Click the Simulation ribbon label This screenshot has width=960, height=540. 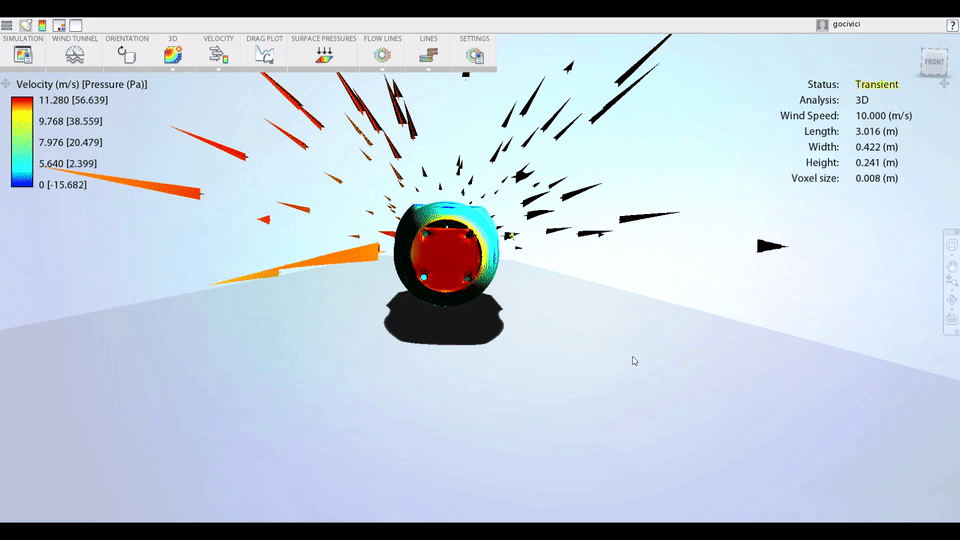tap(23, 39)
